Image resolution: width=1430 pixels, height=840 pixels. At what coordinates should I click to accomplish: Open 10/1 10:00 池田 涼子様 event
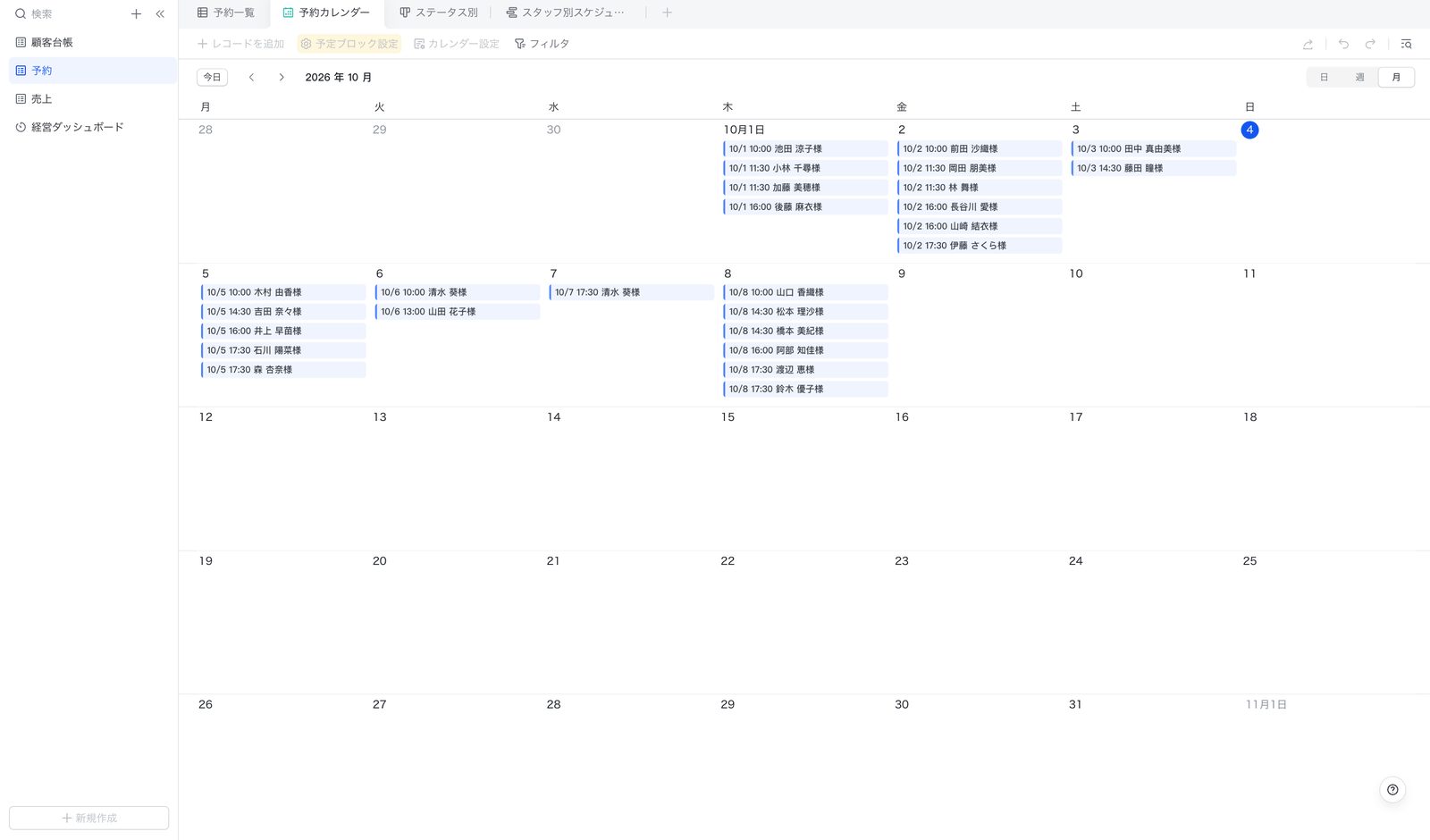(x=805, y=149)
